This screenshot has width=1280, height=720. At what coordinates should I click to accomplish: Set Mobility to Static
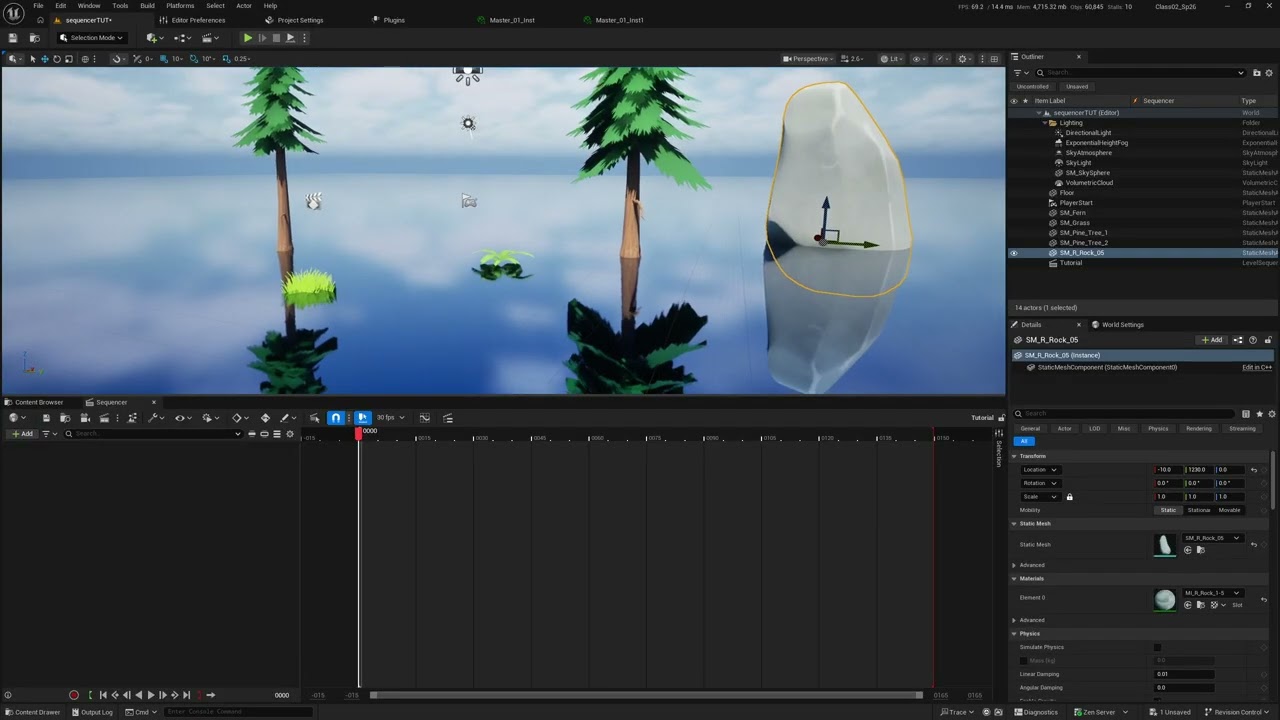[1168, 510]
